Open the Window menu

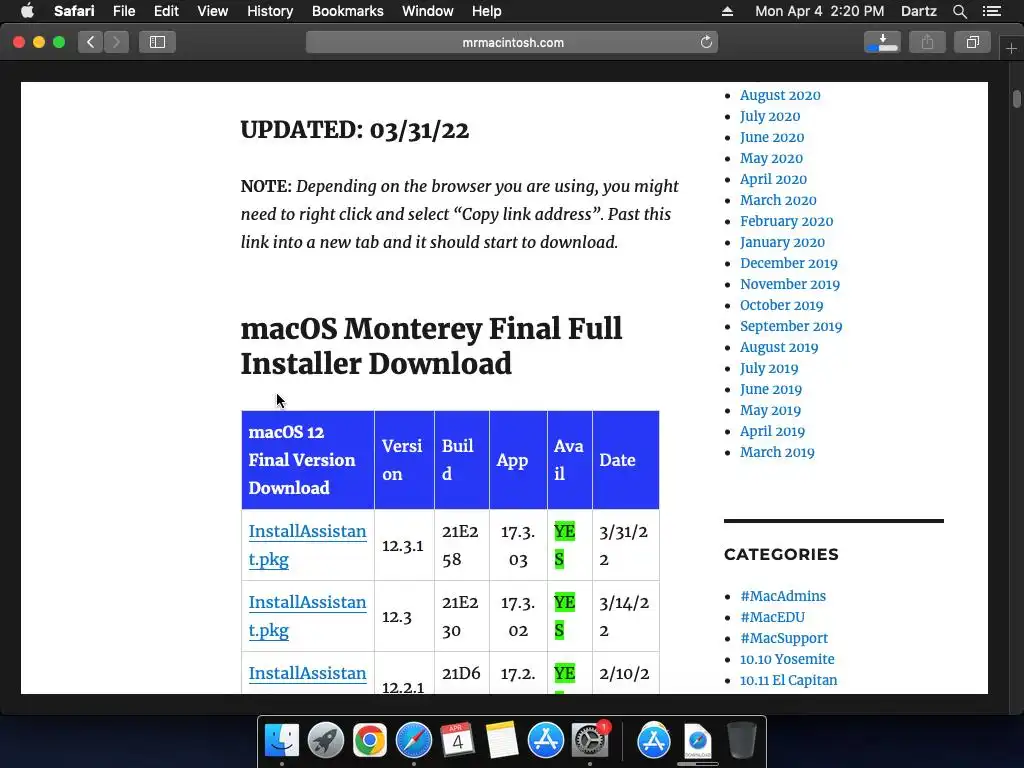428,11
